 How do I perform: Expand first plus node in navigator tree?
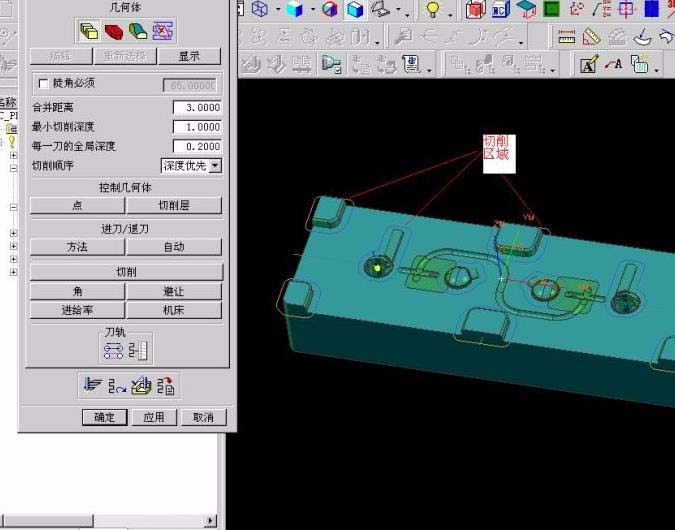[13, 155]
